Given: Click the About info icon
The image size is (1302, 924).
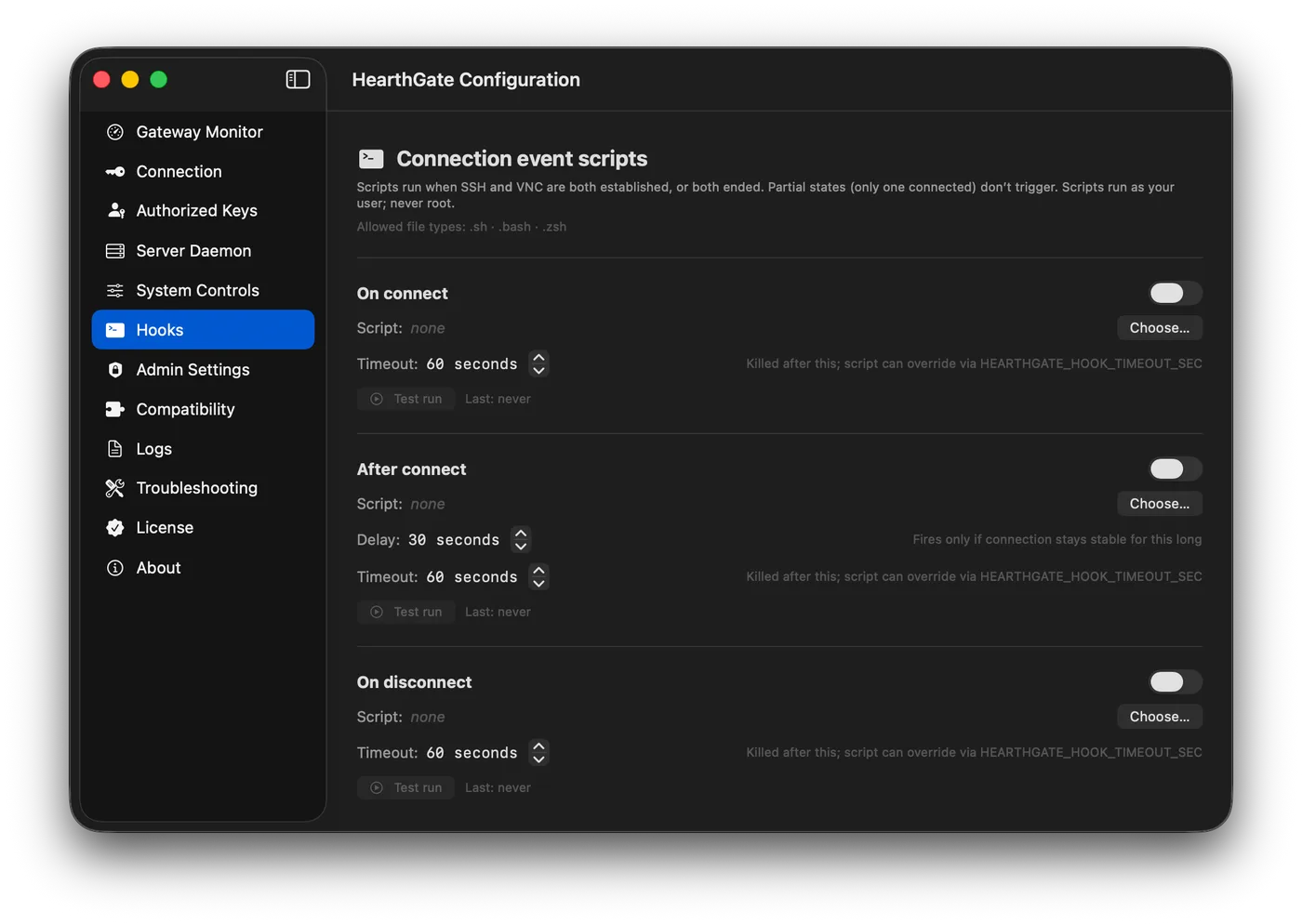Looking at the screenshot, I should (115, 568).
